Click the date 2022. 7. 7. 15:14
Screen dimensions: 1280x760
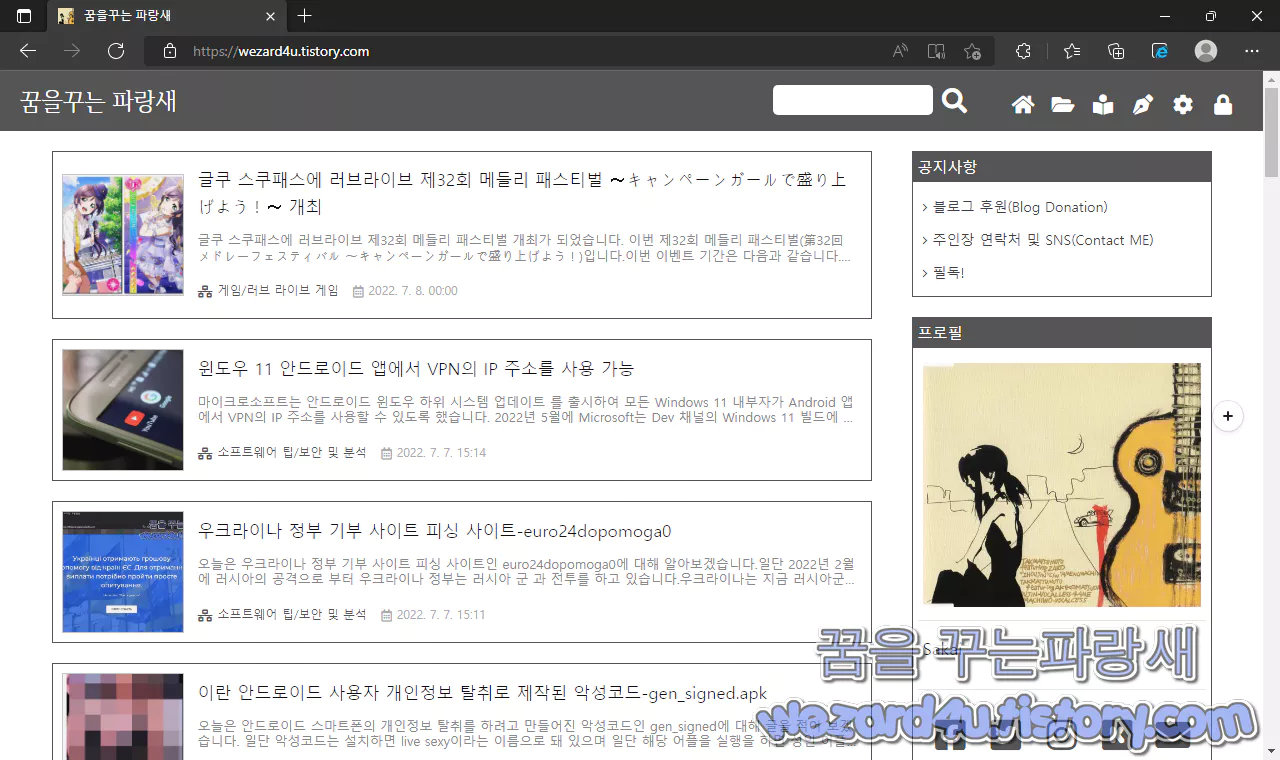pos(441,453)
